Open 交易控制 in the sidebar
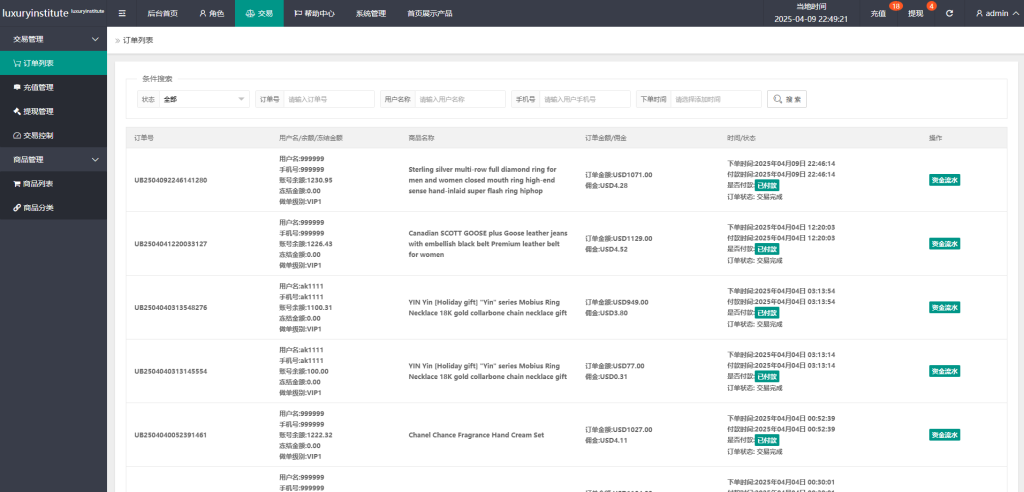 coord(54,136)
